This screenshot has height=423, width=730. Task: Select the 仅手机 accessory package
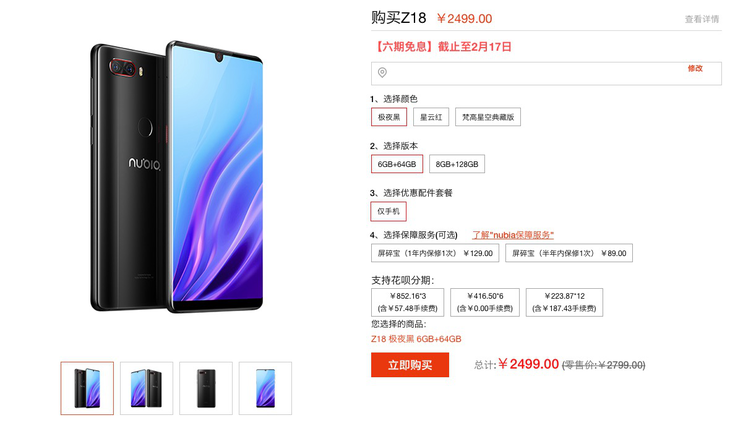click(x=388, y=211)
